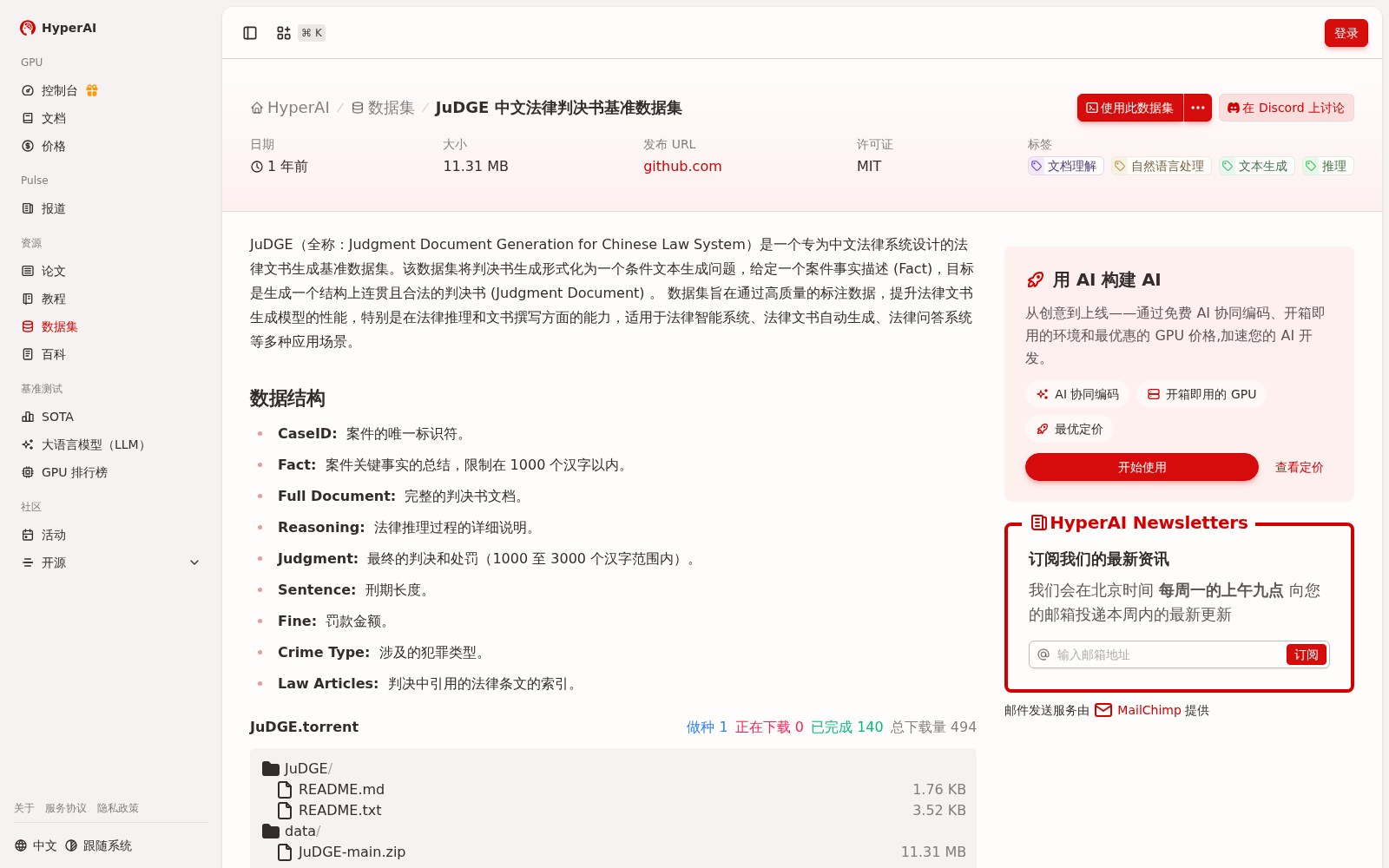
Task: Click the 使用此数据集 button
Action: (1130, 108)
